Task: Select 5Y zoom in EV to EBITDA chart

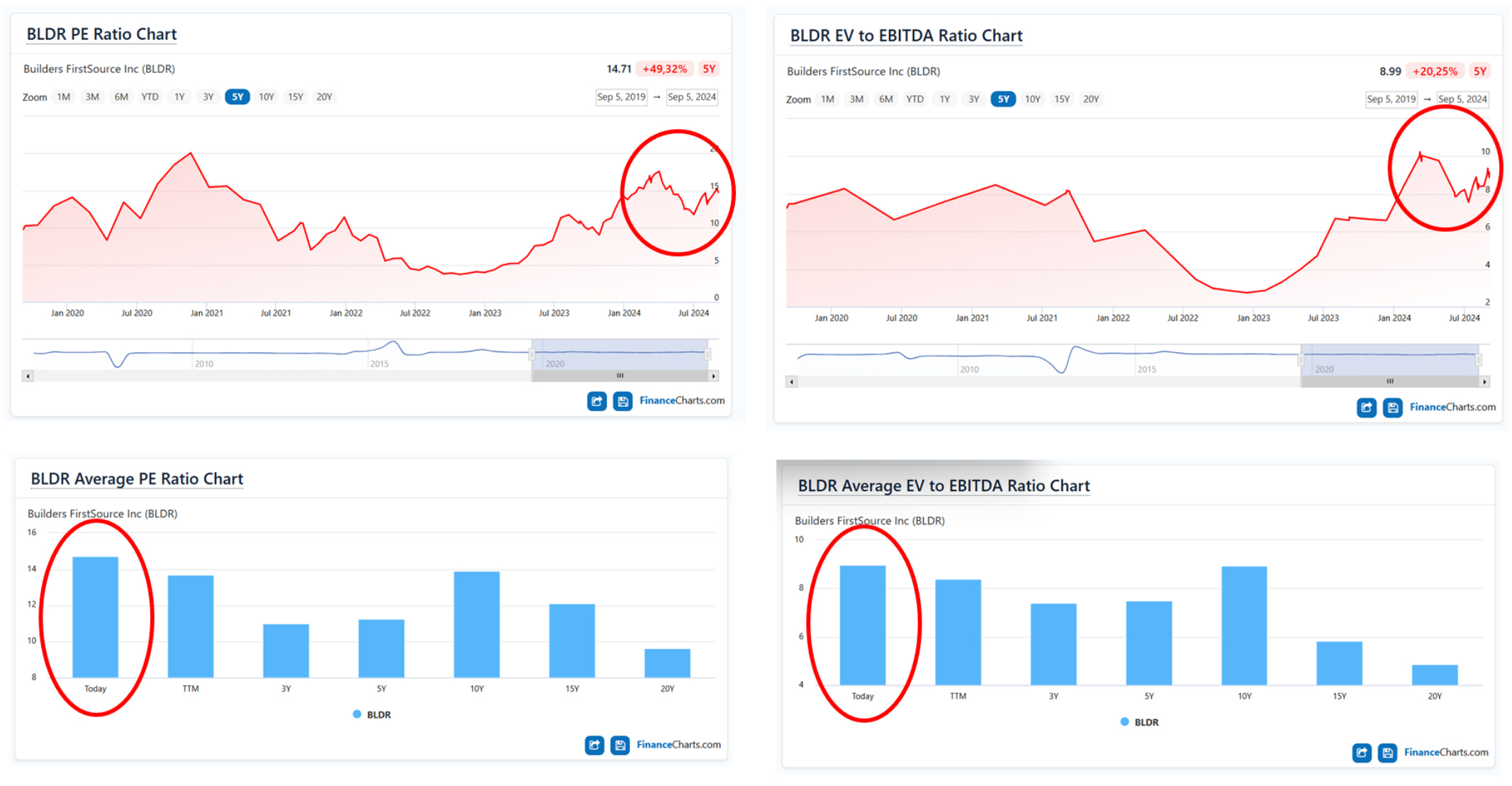Action: pyautogui.click(x=1003, y=99)
